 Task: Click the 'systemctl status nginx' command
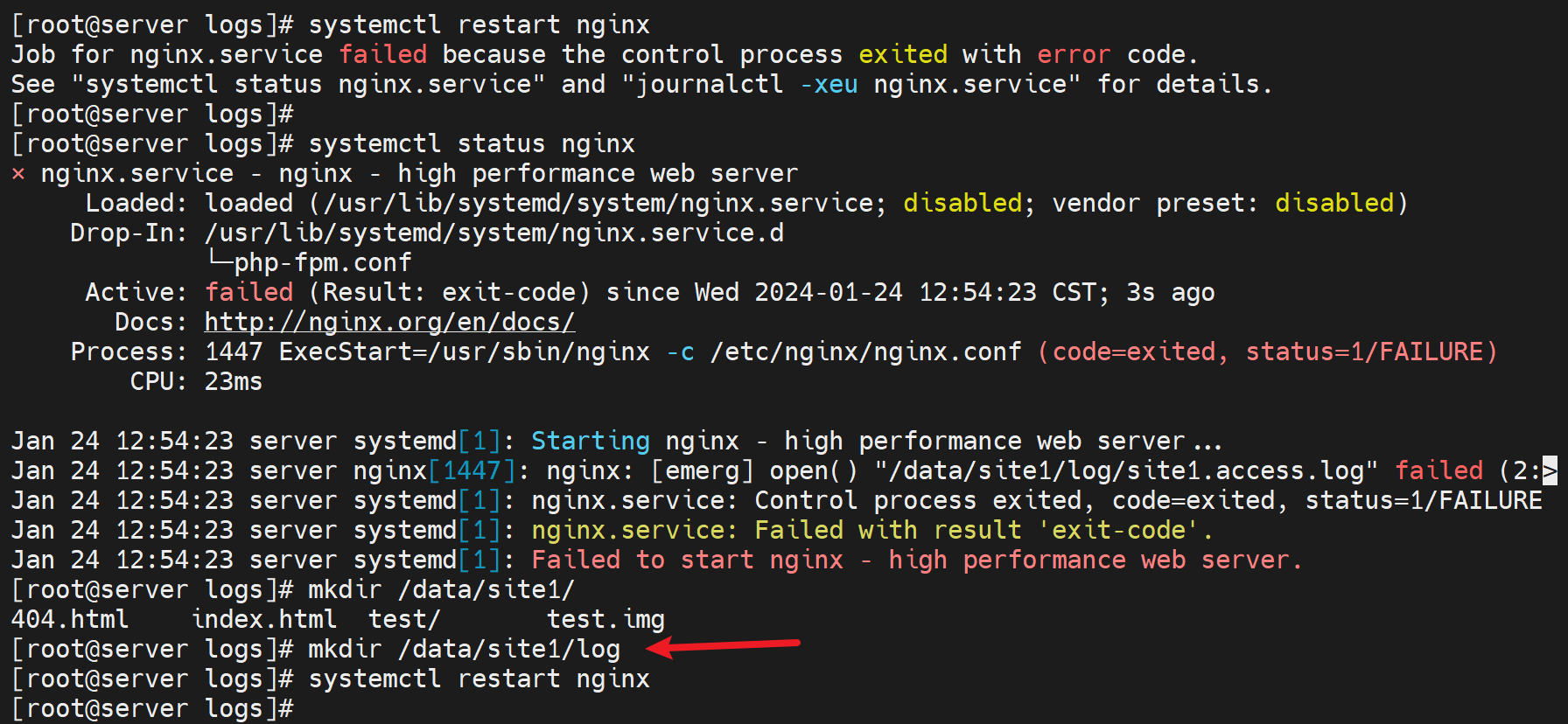[x=472, y=143]
